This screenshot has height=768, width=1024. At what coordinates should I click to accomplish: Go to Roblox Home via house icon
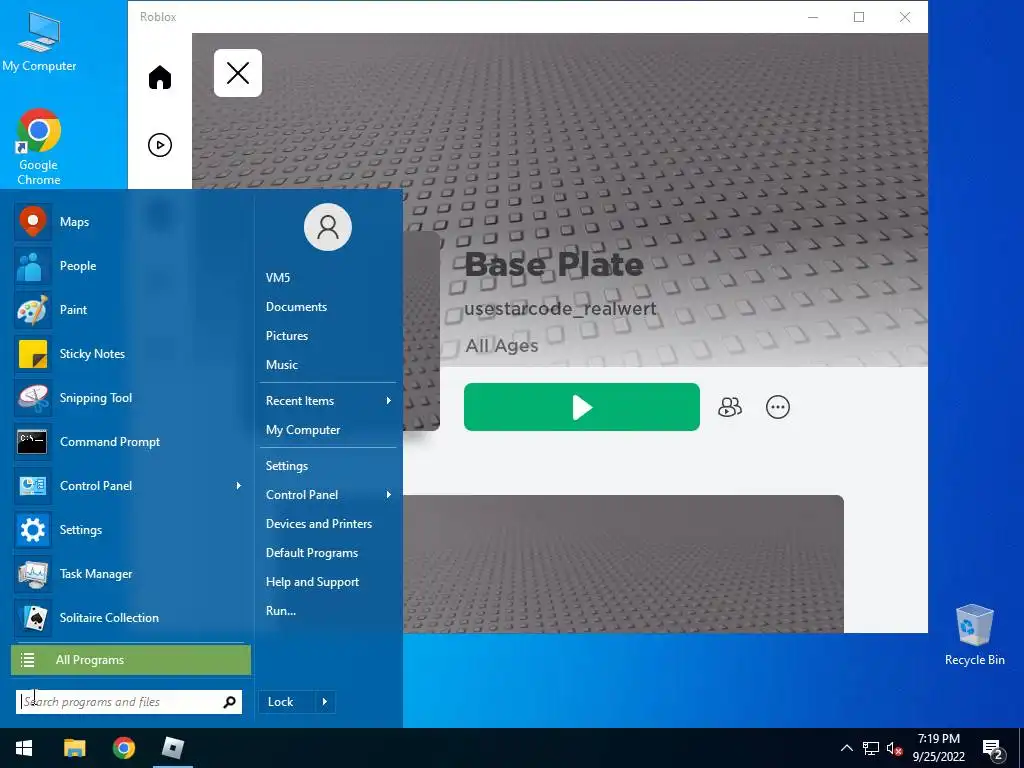tap(159, 77)
